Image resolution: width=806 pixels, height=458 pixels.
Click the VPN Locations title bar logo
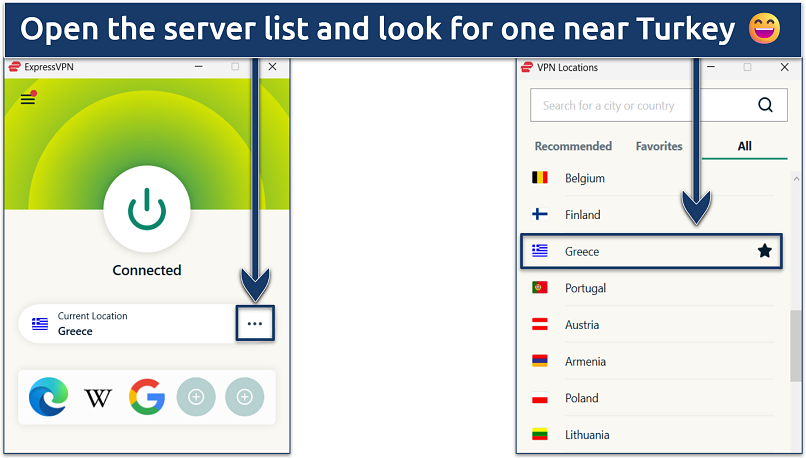pyautogui.click(x=527, y=67)
